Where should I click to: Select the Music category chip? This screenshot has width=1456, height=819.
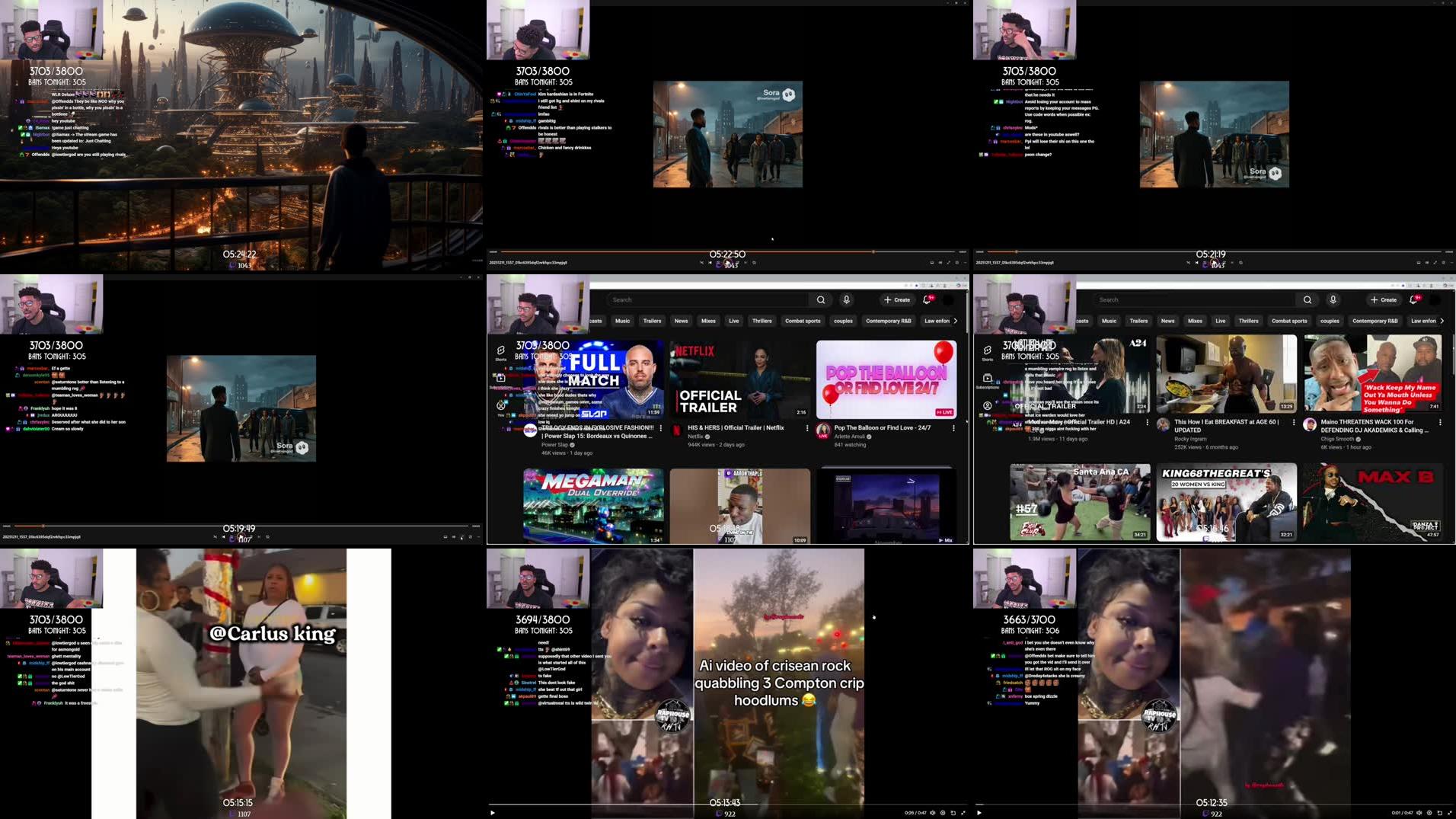coord(622,321)
